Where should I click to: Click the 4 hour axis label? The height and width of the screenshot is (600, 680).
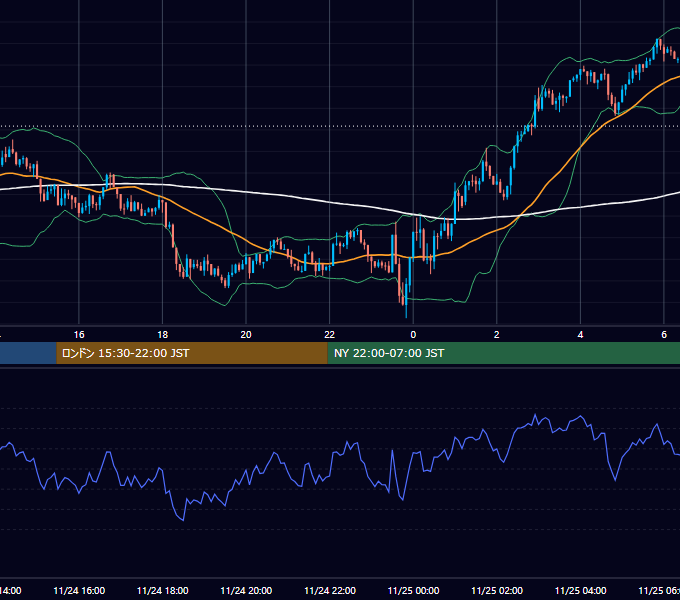coord(580,335)
